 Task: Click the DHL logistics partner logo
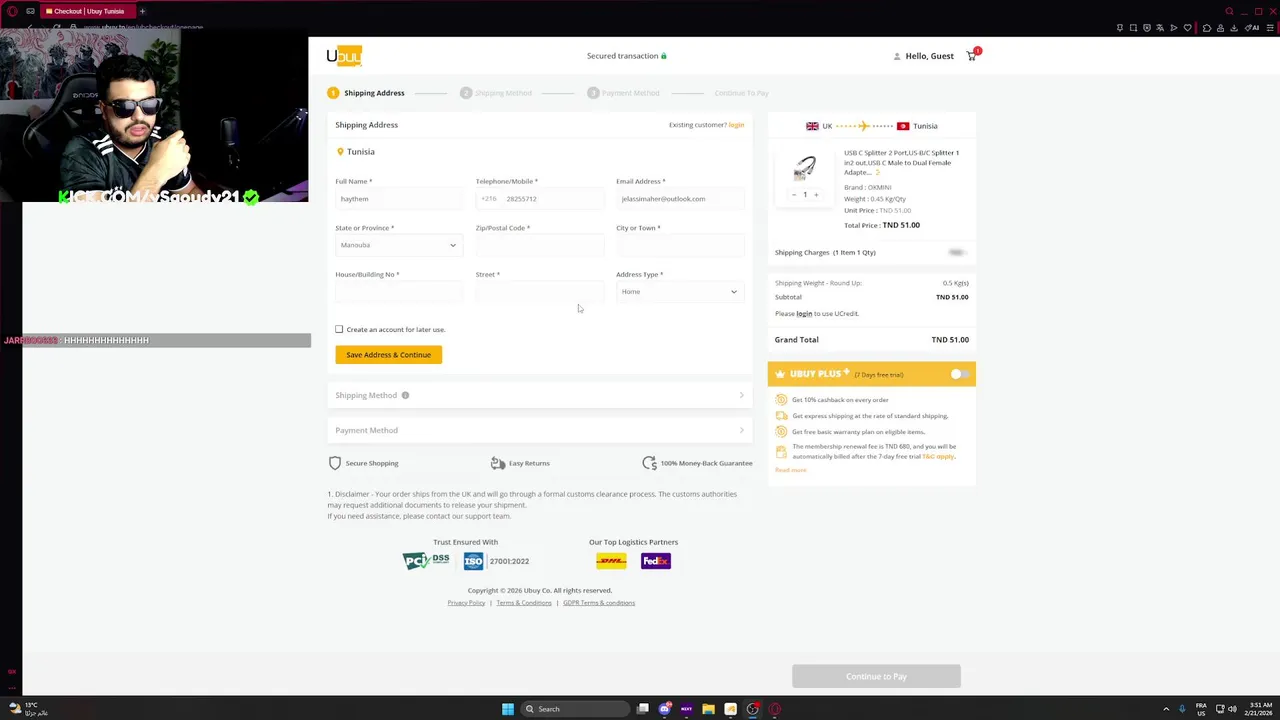(x=611, y=561)
